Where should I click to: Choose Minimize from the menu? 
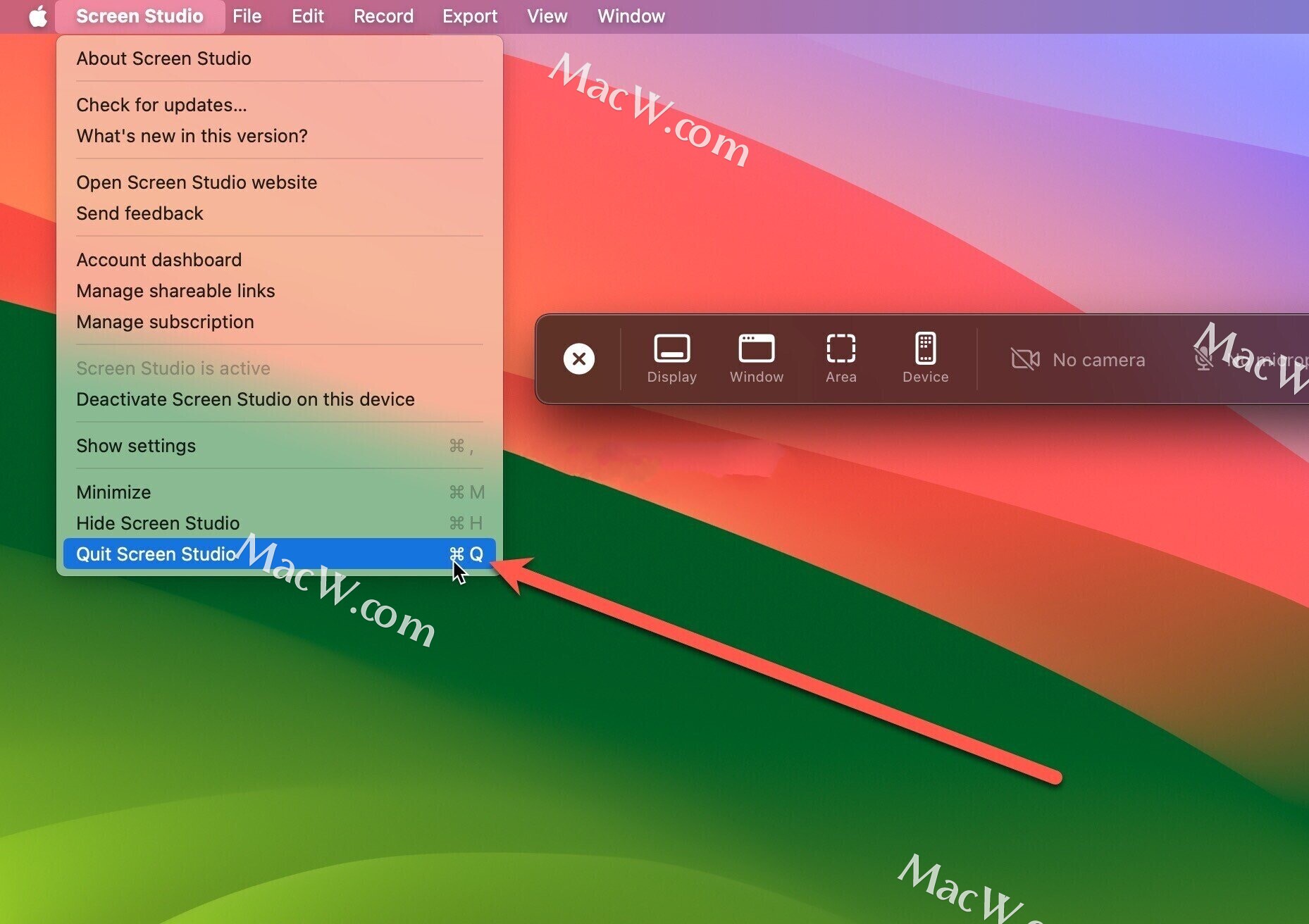280,492
